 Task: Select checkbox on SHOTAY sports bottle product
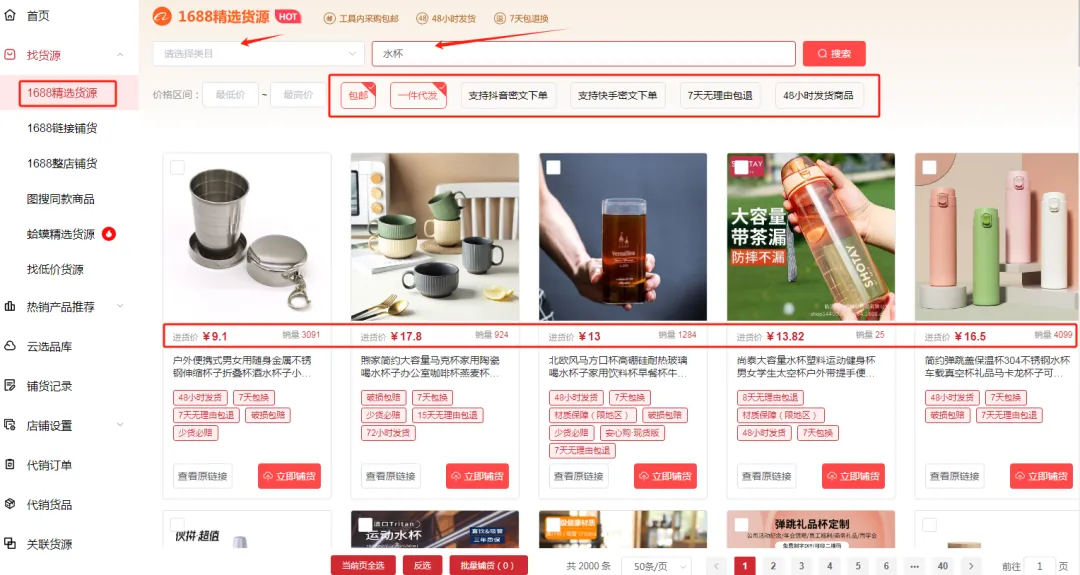tap(741, 167)
